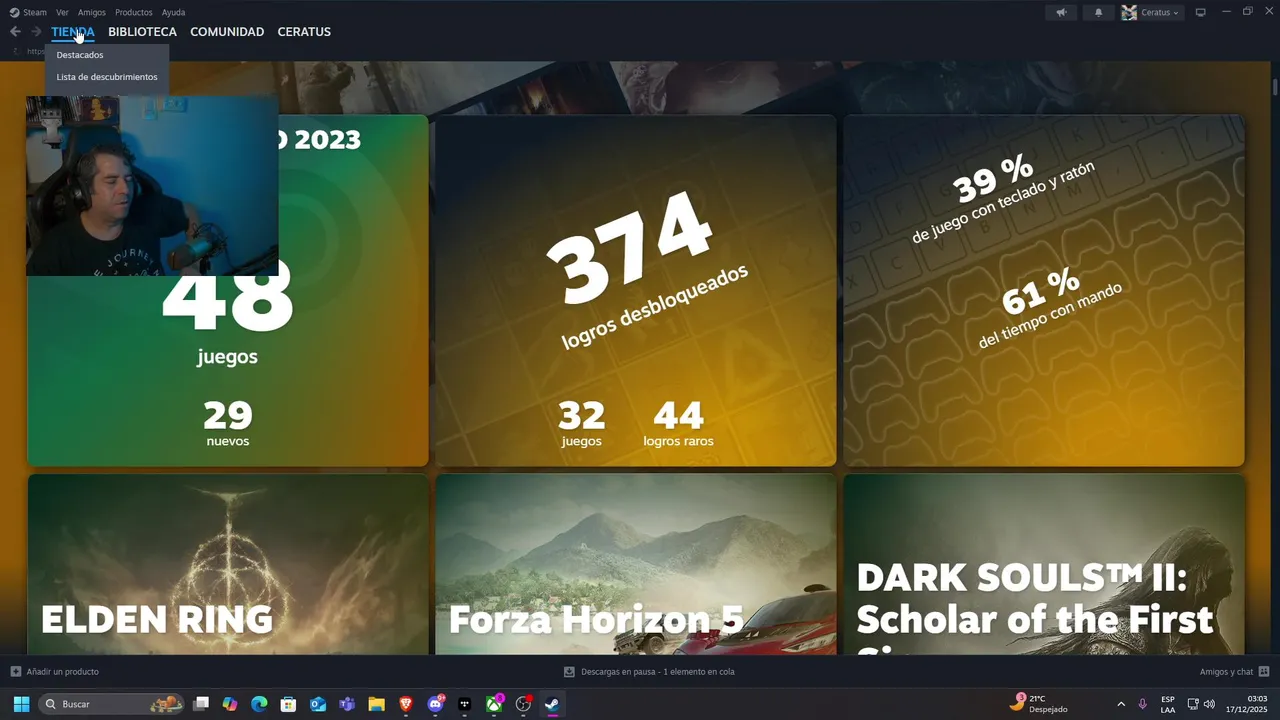The image size is (1280, 720).
Task: Open the black TIDAL taskbar icon
Action: [464, 704]
